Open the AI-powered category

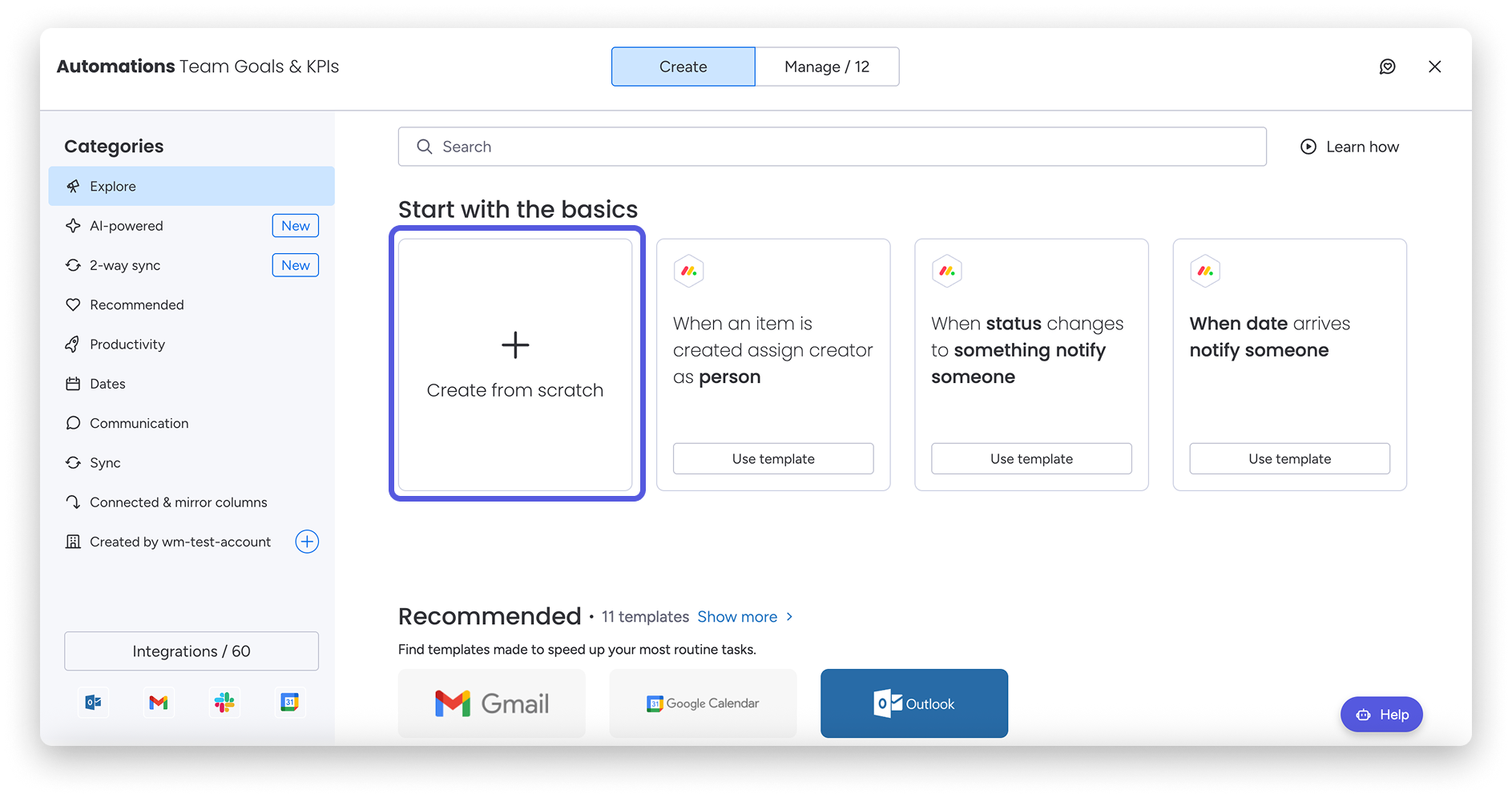pyautogui.click(x=127, y=226)
